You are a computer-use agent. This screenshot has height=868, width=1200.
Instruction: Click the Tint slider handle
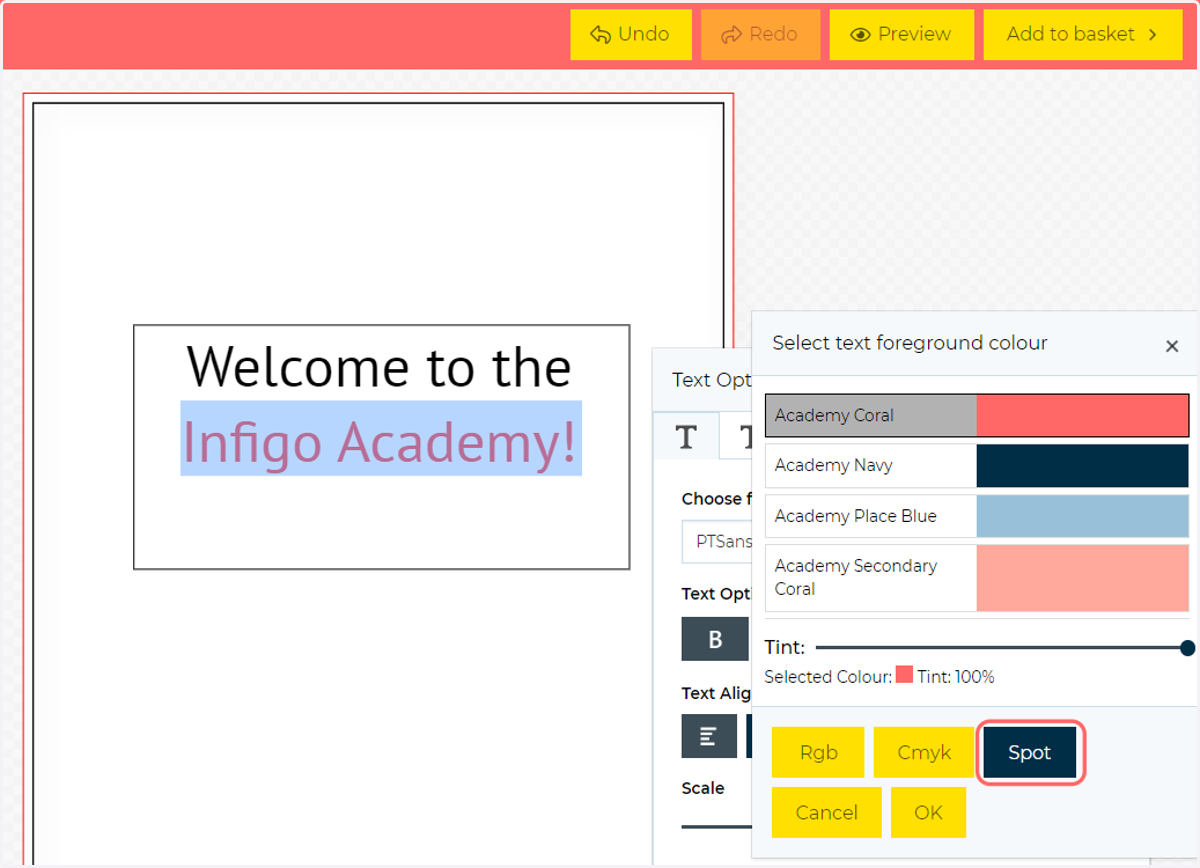tap(1187, 648)
